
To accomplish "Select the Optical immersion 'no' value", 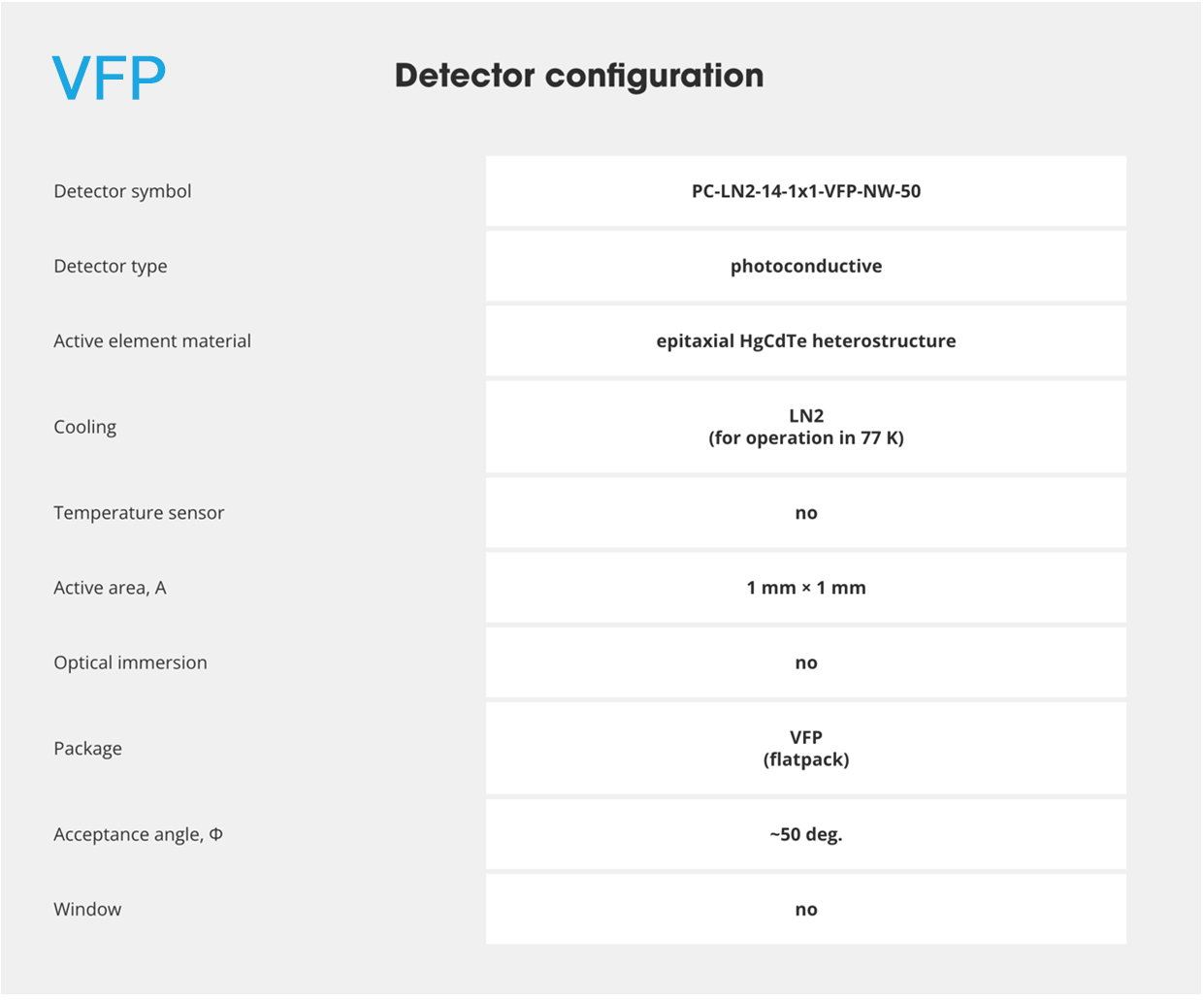I will tap(806, 662).
